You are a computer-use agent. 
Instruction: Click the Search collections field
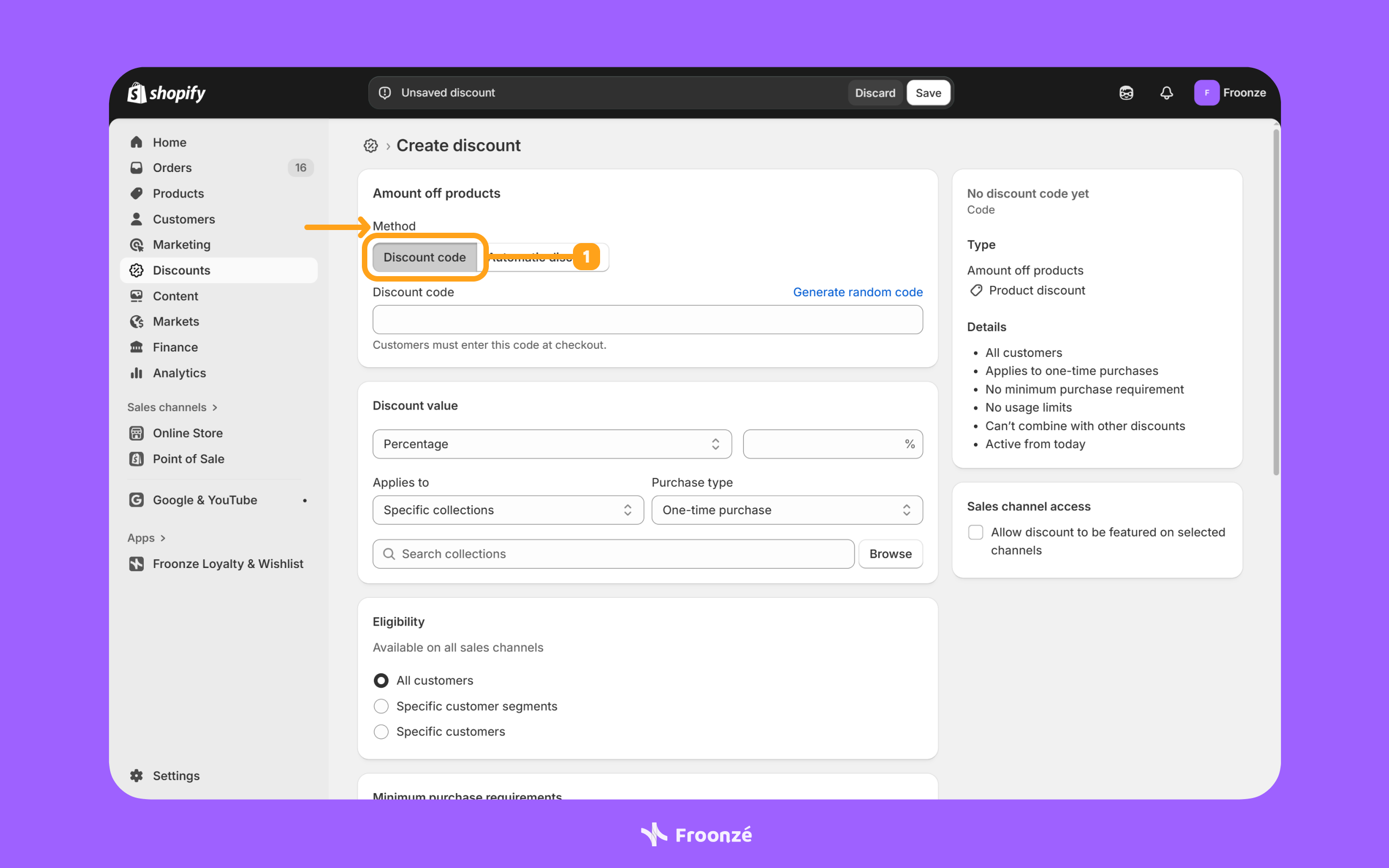coord(613,554)
